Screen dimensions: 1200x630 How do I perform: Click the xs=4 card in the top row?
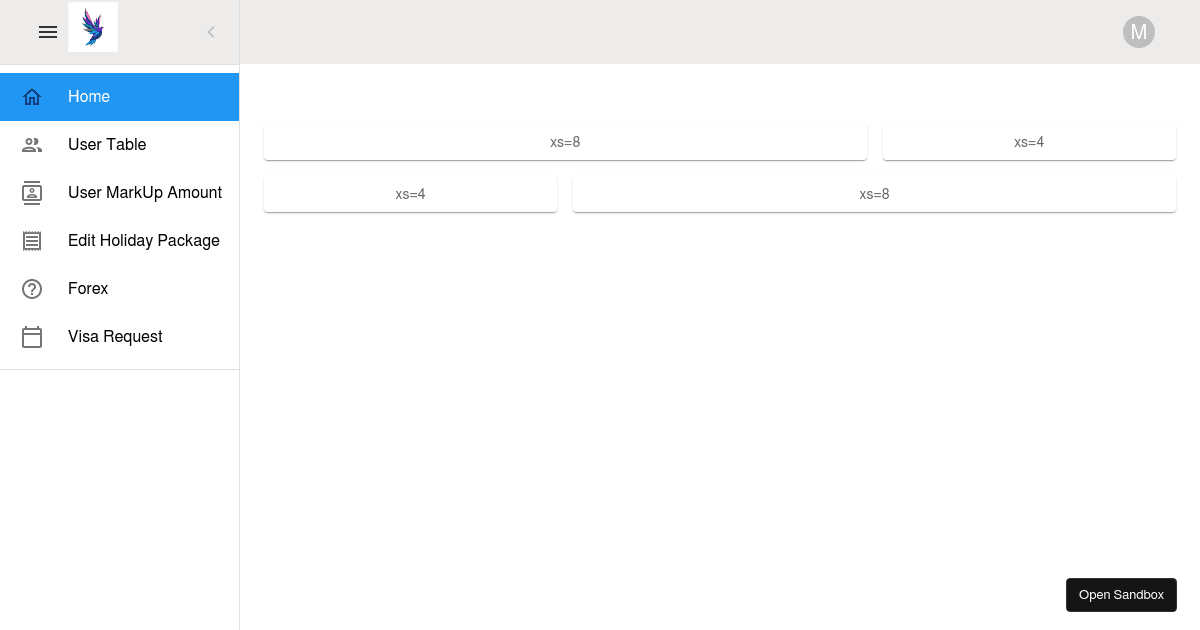[1029, 142]
